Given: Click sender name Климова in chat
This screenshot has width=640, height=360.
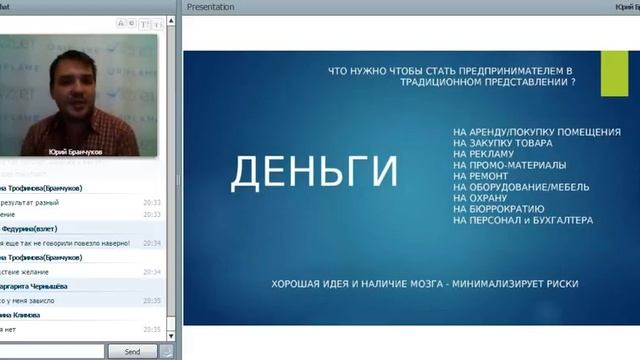Looking at the screenshot, I should 26,315.
